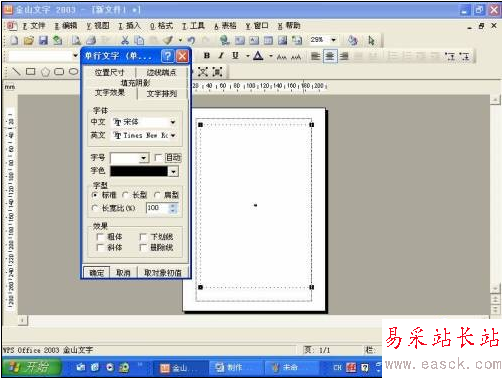Switch to the 位置尺寸 tab
502x379 pixels.
110,72
